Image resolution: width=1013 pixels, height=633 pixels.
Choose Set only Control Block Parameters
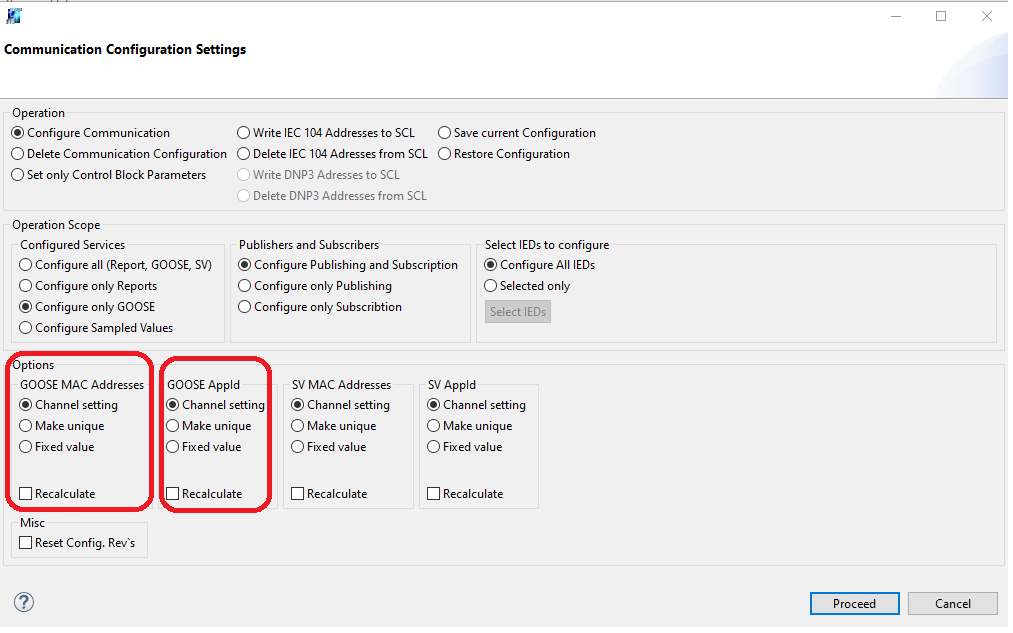tap(18, 175)
